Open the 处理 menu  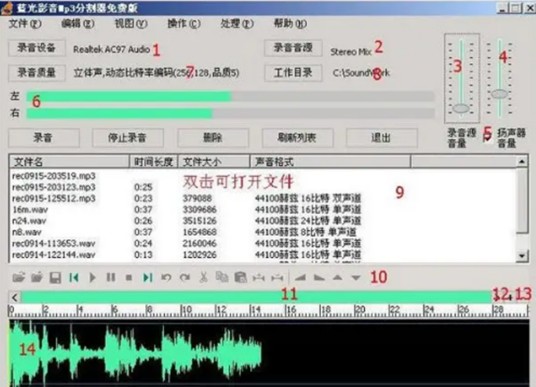(x=237, y=24)
